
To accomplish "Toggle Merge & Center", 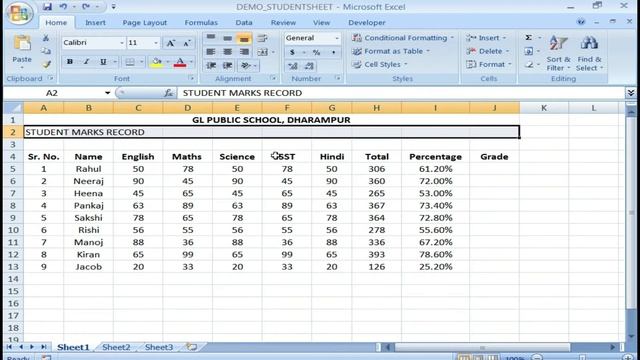I will 262,52.
